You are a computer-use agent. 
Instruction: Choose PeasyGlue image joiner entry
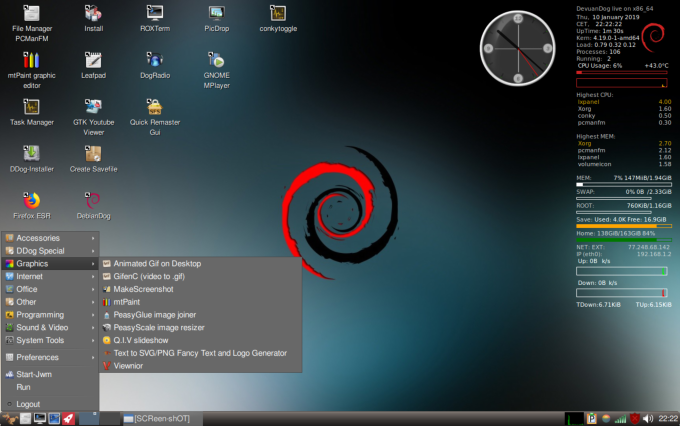pyautogui.click(x=201, y=315)
